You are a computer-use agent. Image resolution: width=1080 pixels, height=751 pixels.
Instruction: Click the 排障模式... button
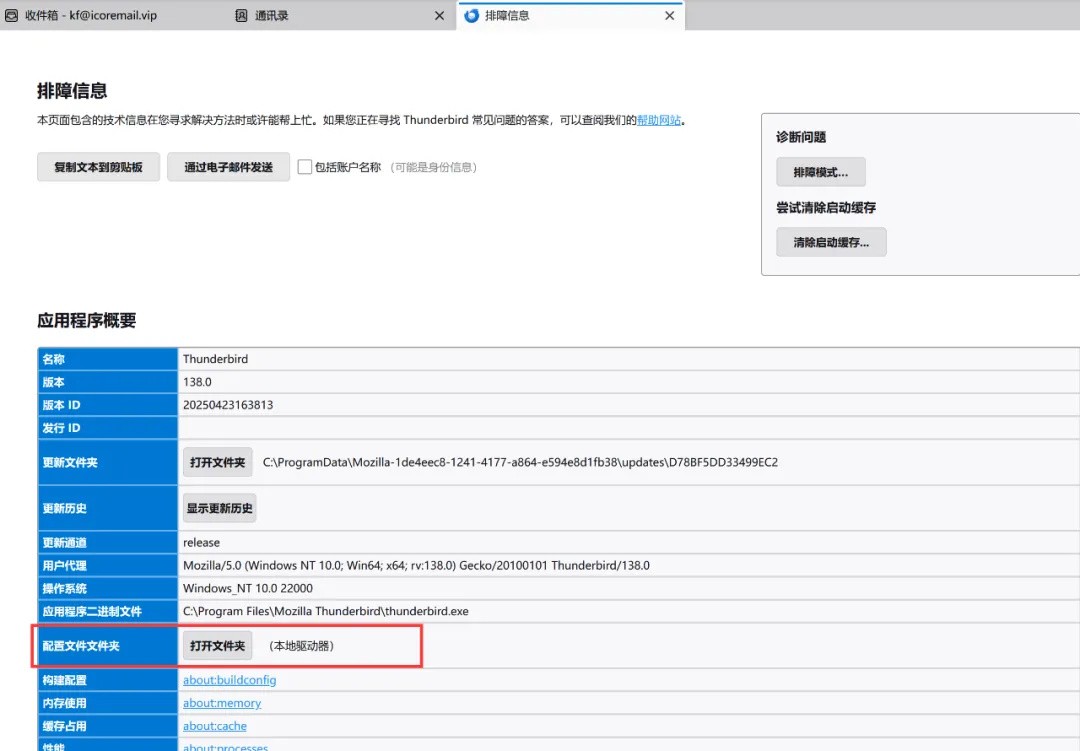click(x=820, y=172)
